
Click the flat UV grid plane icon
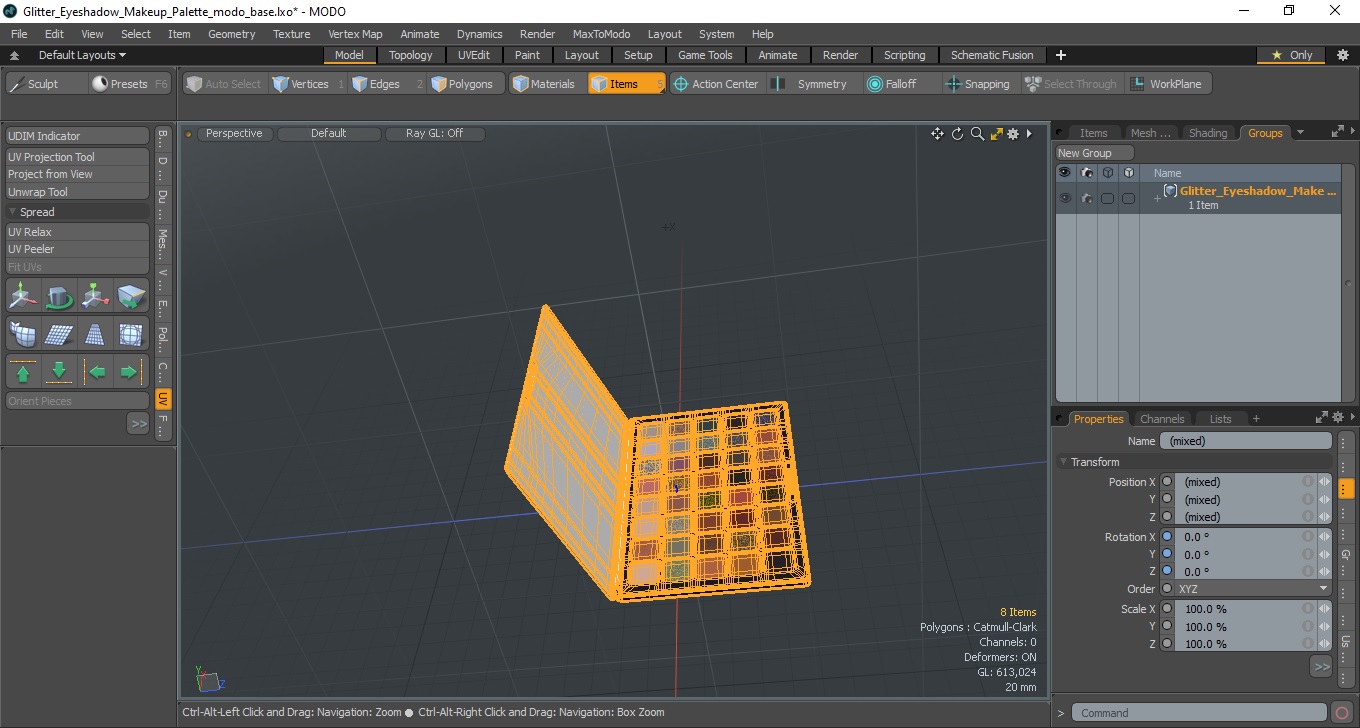coord(59,334)
